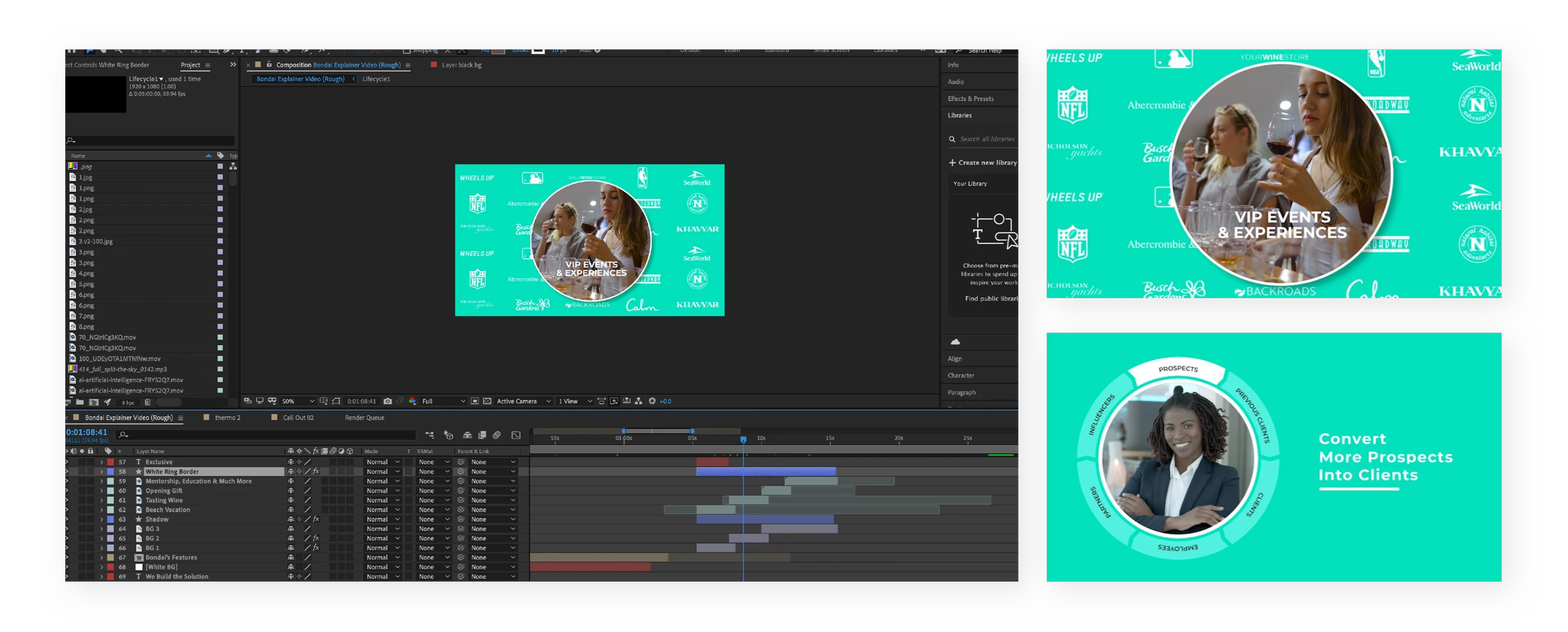The image size is (1568, 632).
Task: Open the Composition panel menu icon
Action: pos(408,65)
